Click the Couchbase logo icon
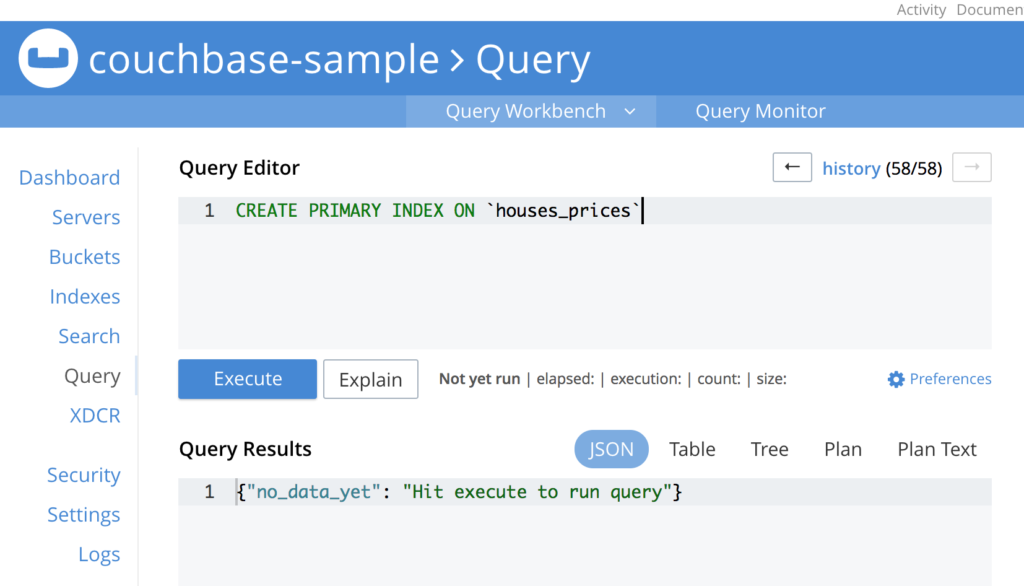This screenshot has width=1024, height=586. [x=47, y=58]
